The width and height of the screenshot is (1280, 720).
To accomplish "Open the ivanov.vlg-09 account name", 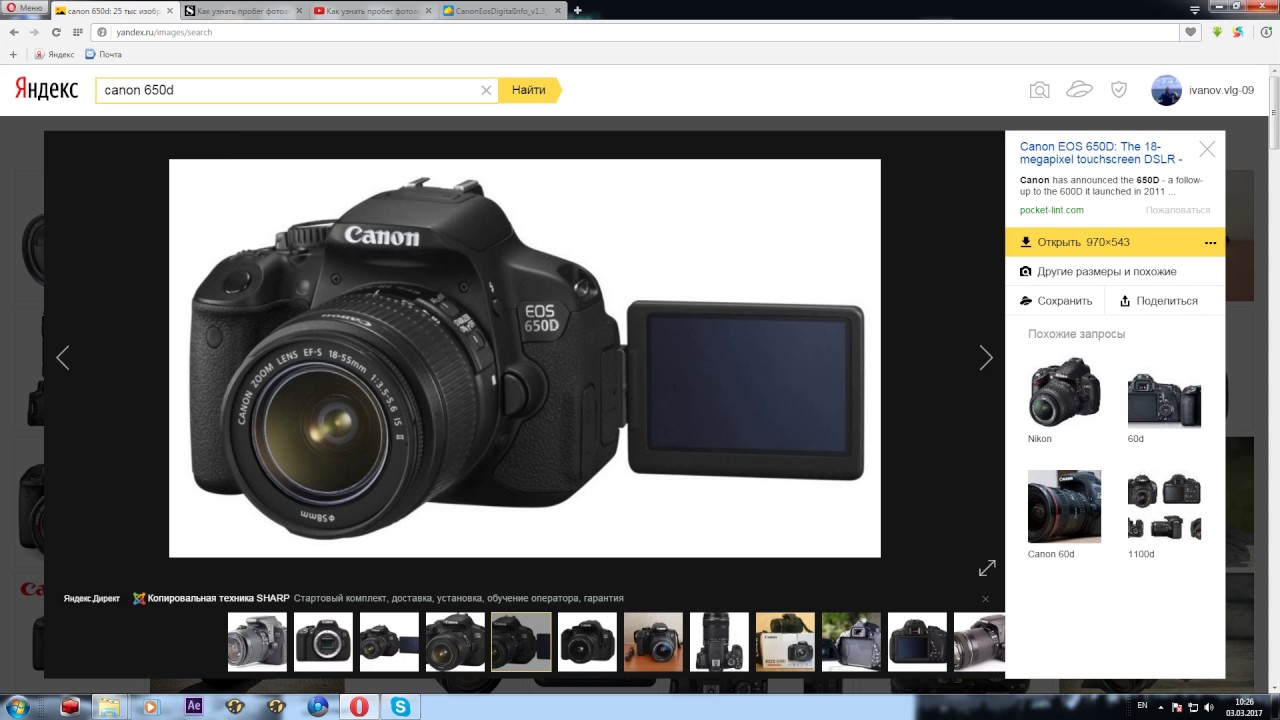I will [x=1221, y=90].
